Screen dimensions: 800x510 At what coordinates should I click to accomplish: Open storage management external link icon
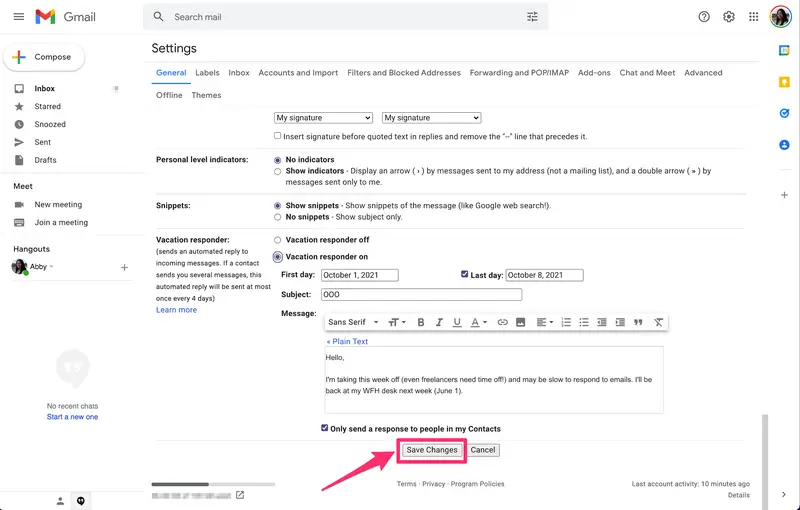240,495
